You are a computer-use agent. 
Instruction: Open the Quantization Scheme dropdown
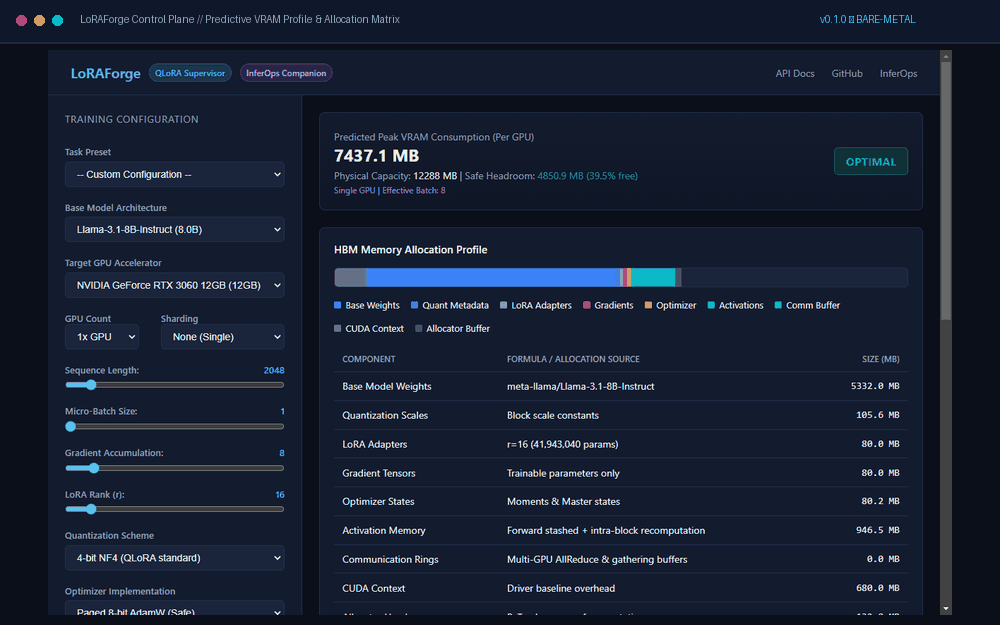pyautogui.click(x=174, y=558)
